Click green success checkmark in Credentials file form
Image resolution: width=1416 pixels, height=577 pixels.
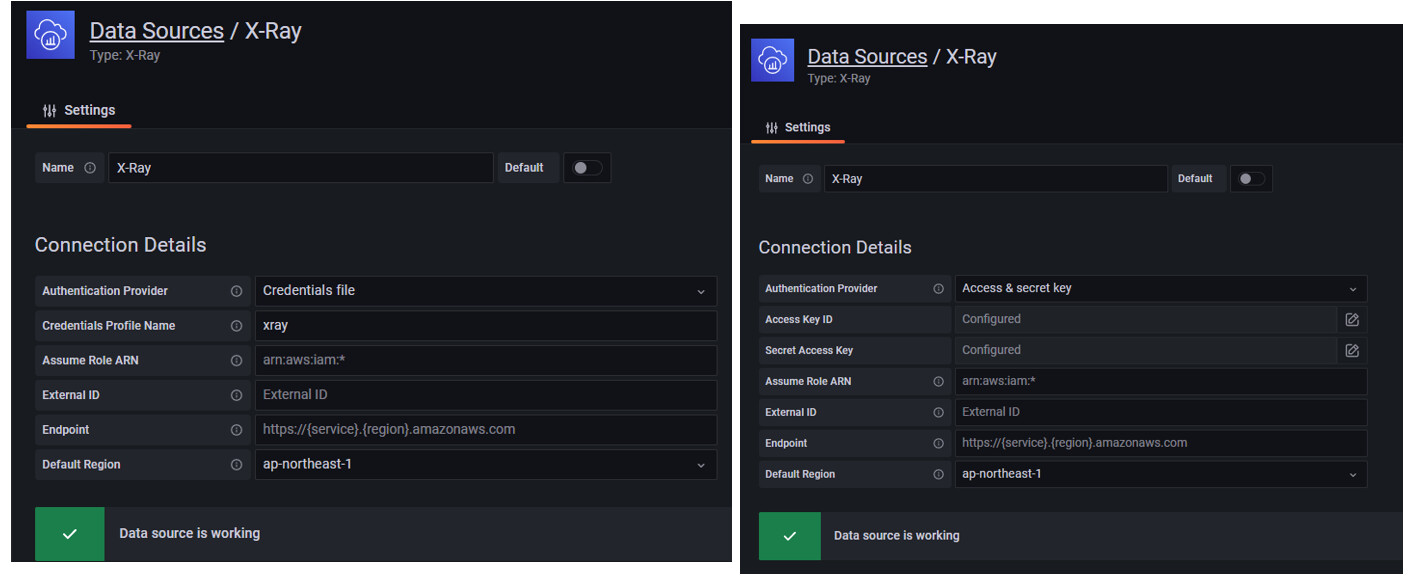pyautogui.click(x=70, y=534)
